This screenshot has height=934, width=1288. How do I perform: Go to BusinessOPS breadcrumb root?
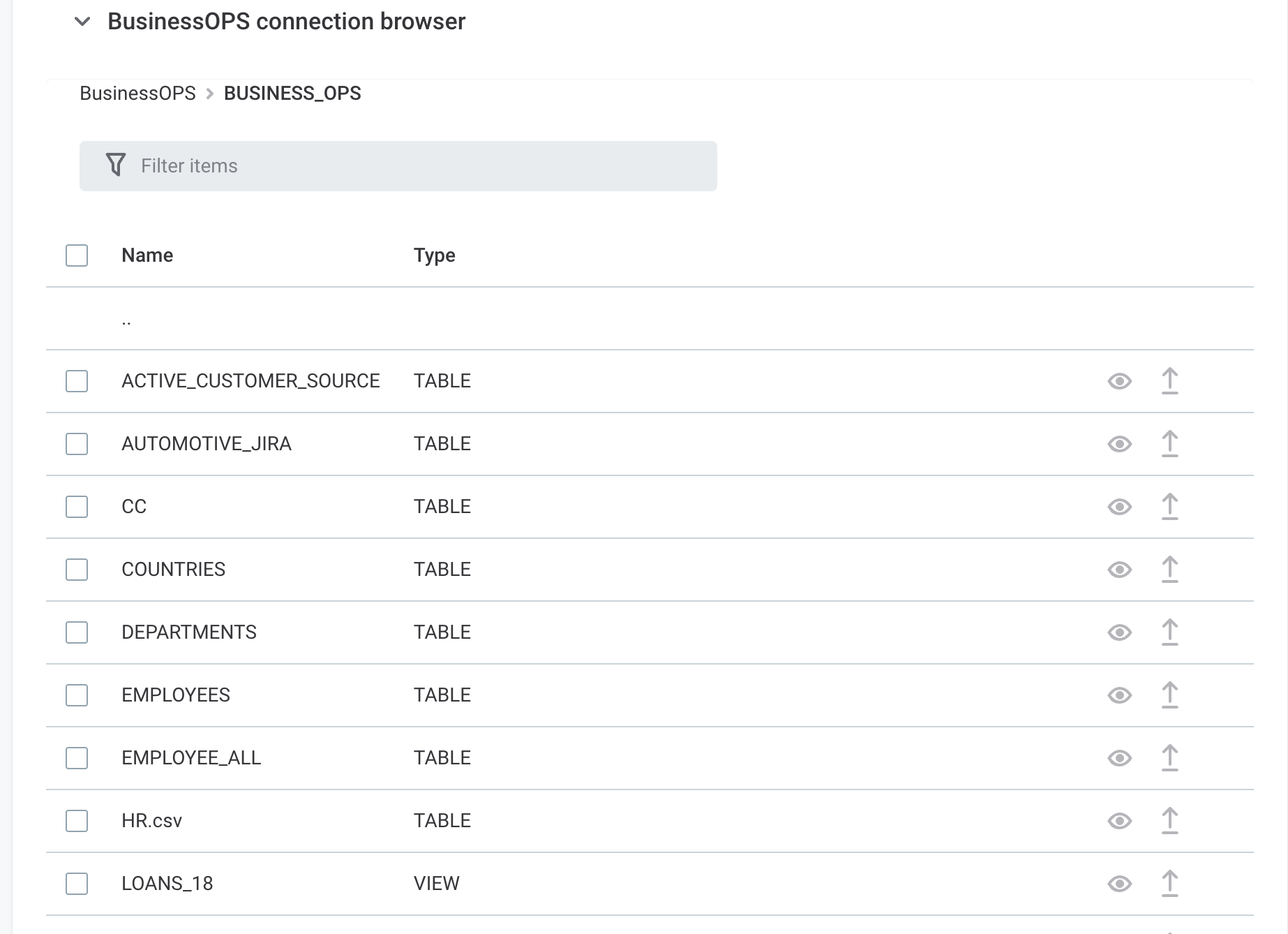click(137, 94)
